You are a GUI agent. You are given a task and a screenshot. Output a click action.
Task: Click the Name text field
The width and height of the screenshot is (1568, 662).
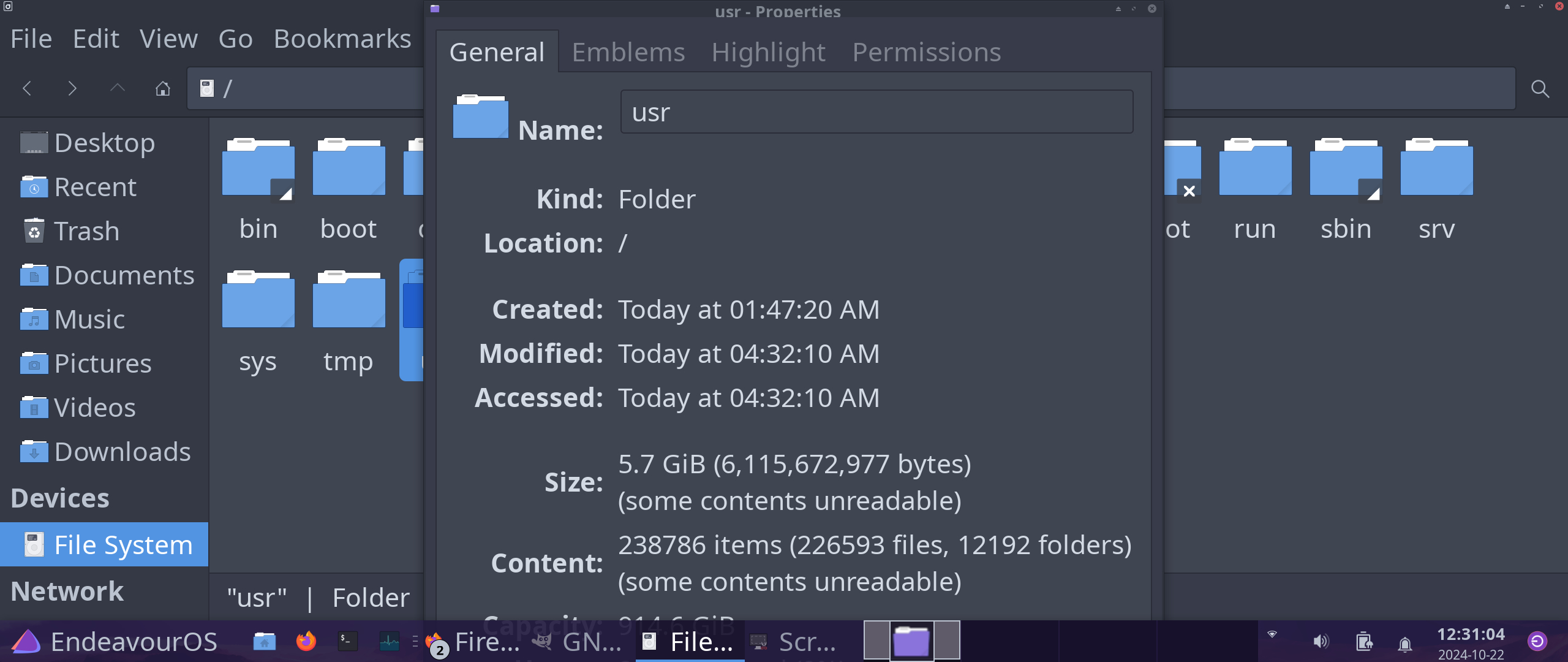coord(876,112)
